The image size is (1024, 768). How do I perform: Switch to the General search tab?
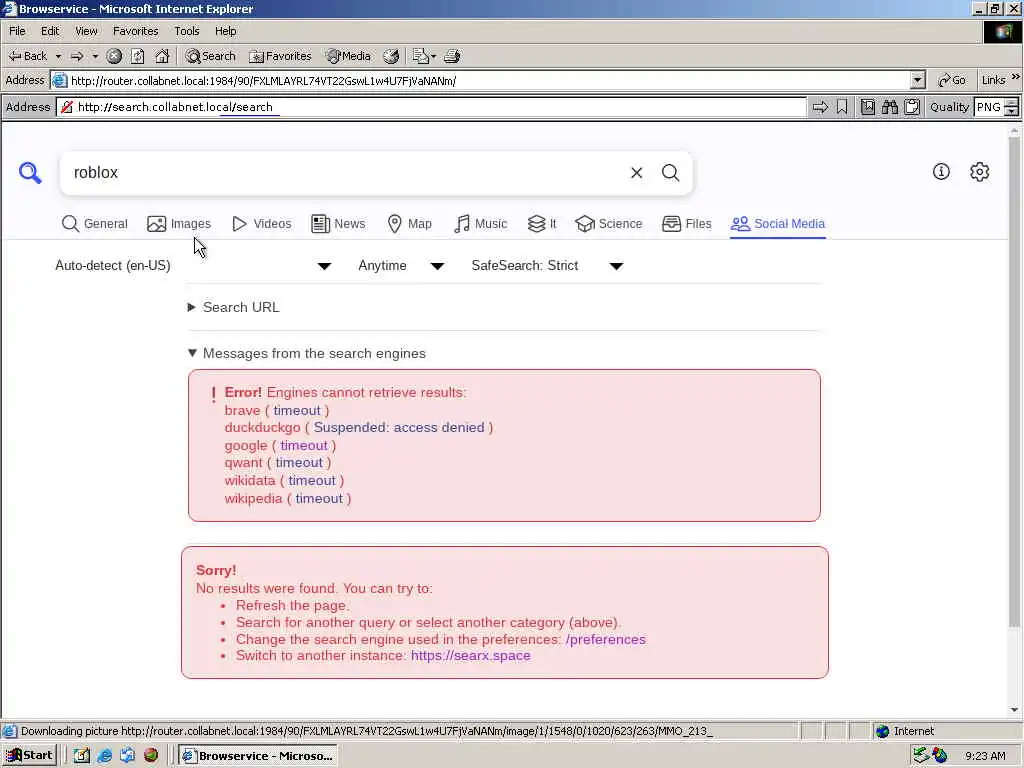(x=95, y=224)
